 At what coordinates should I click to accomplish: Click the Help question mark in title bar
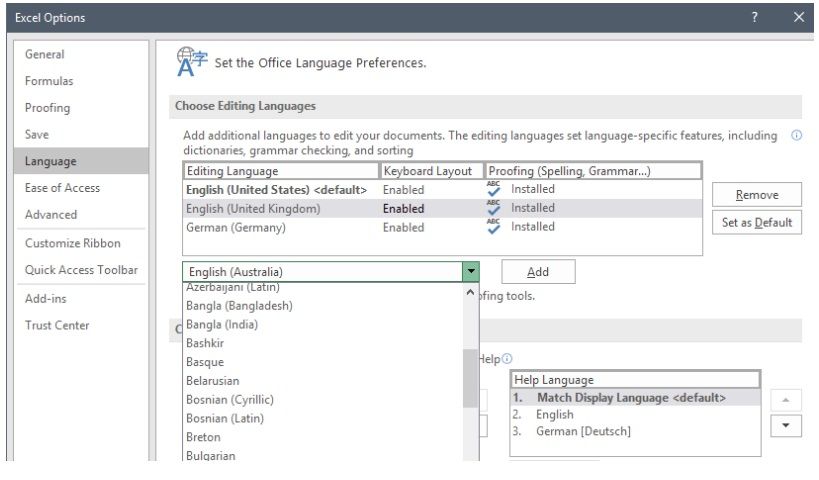pyautogui.click(x=754, y=17)
